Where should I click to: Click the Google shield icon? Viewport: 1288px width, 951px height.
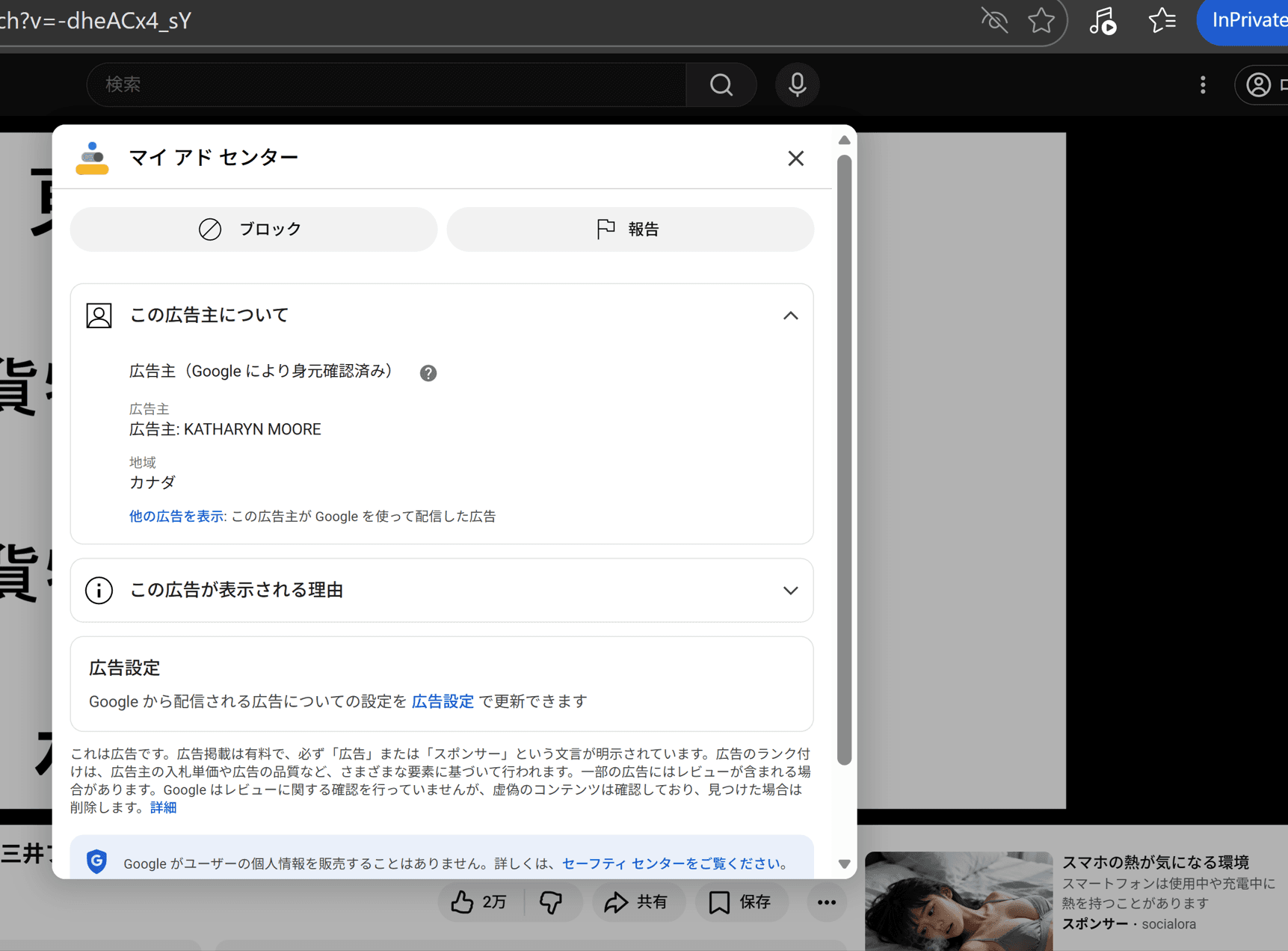click(96, 861)
